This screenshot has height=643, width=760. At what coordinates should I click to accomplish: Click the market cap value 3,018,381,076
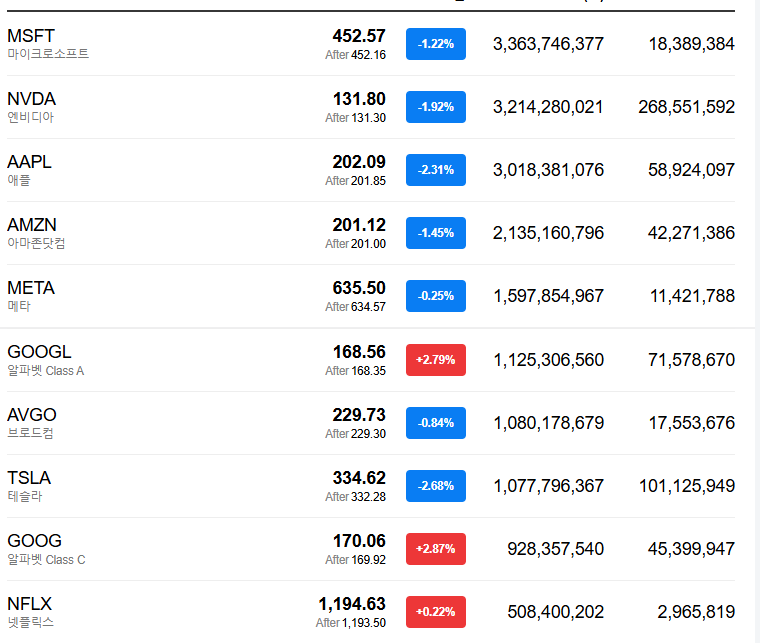tap(548, 170)
